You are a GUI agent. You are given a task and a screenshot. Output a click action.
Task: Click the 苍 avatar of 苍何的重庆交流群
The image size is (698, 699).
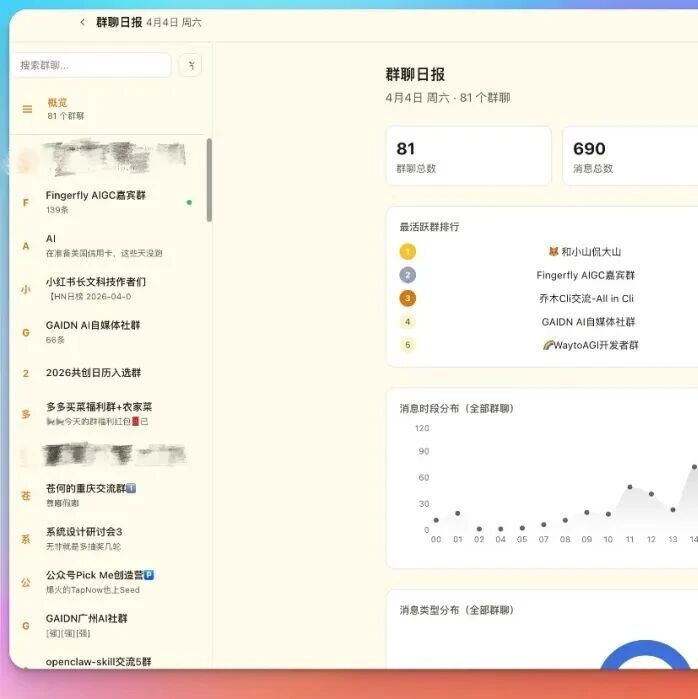click(x=26, y=495)
